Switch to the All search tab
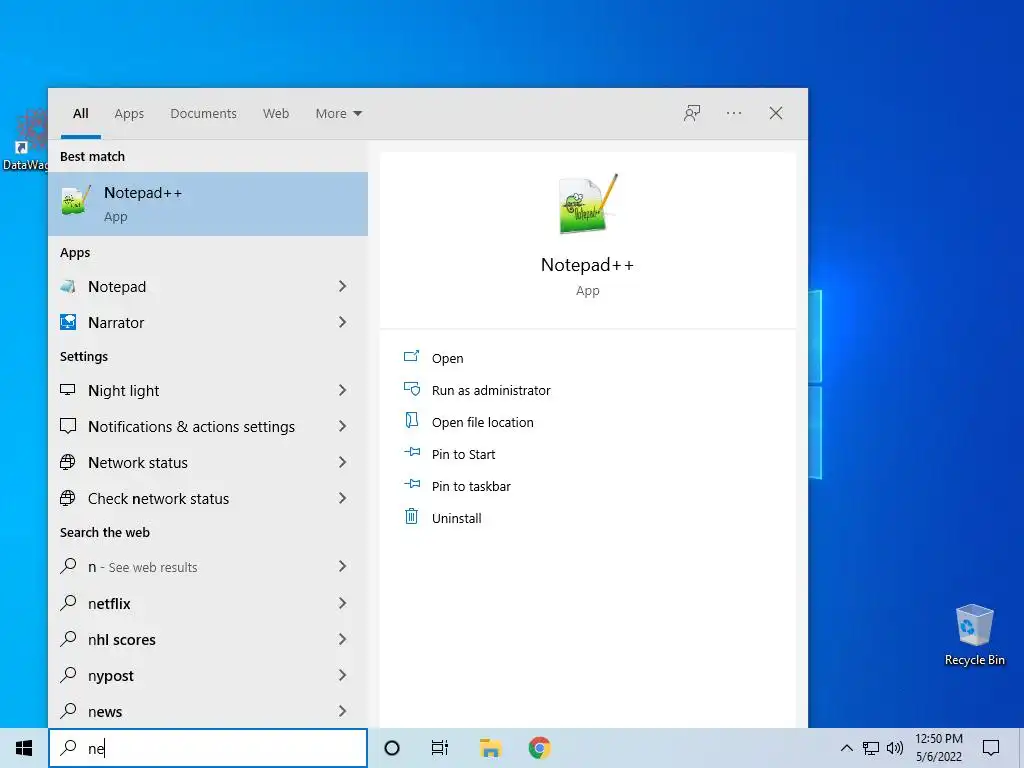The height and width of the screenshot is (768, 1024). click(x=80, y=114)
